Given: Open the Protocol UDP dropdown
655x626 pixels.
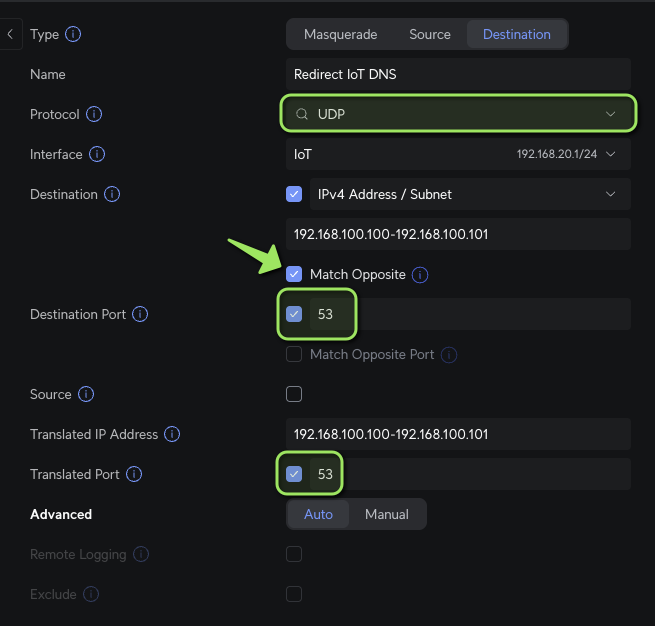Looking at the screenshot, I should coord(458,114).
